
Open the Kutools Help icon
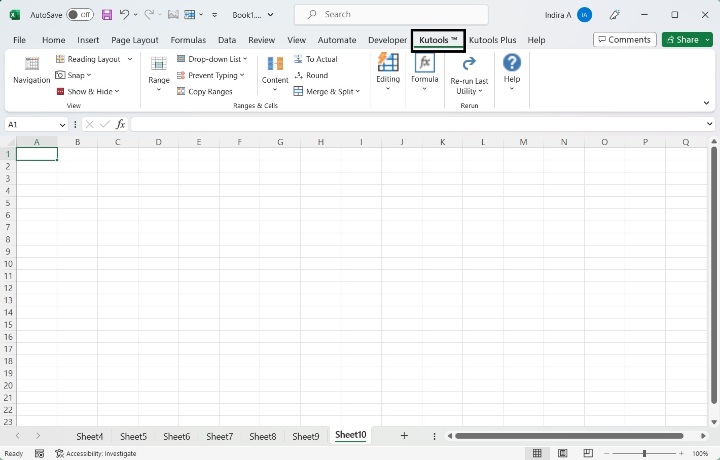pos(511,64)
